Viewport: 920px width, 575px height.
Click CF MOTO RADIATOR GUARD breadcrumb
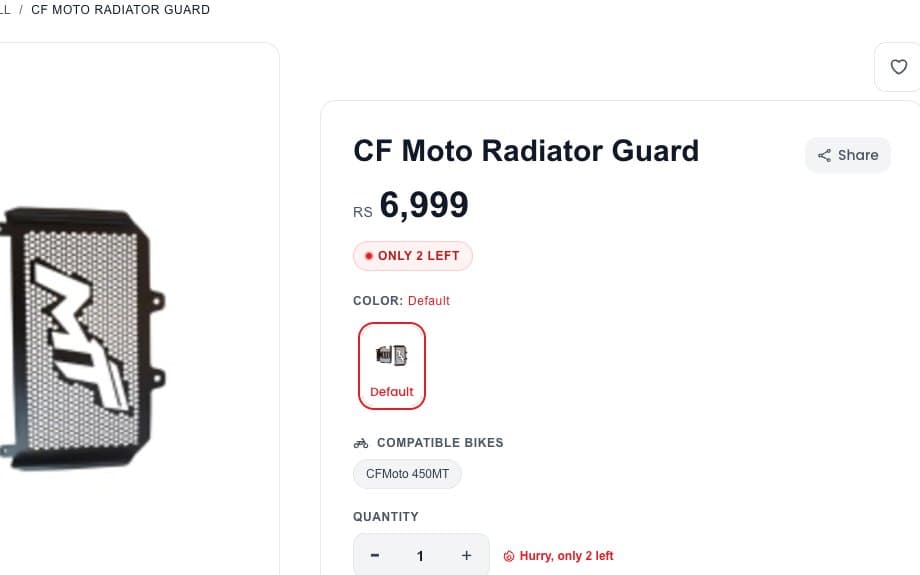coord(120,10)
